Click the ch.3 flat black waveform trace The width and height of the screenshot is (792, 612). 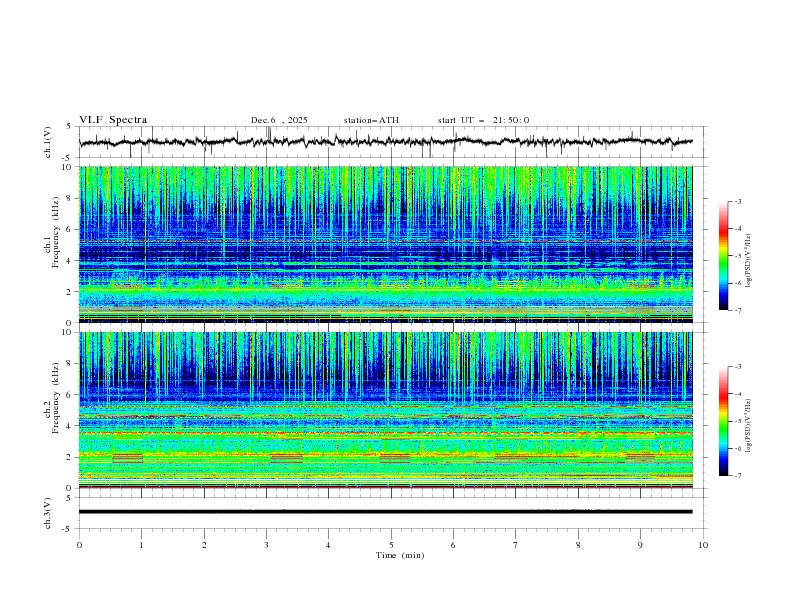coord(385,512)
